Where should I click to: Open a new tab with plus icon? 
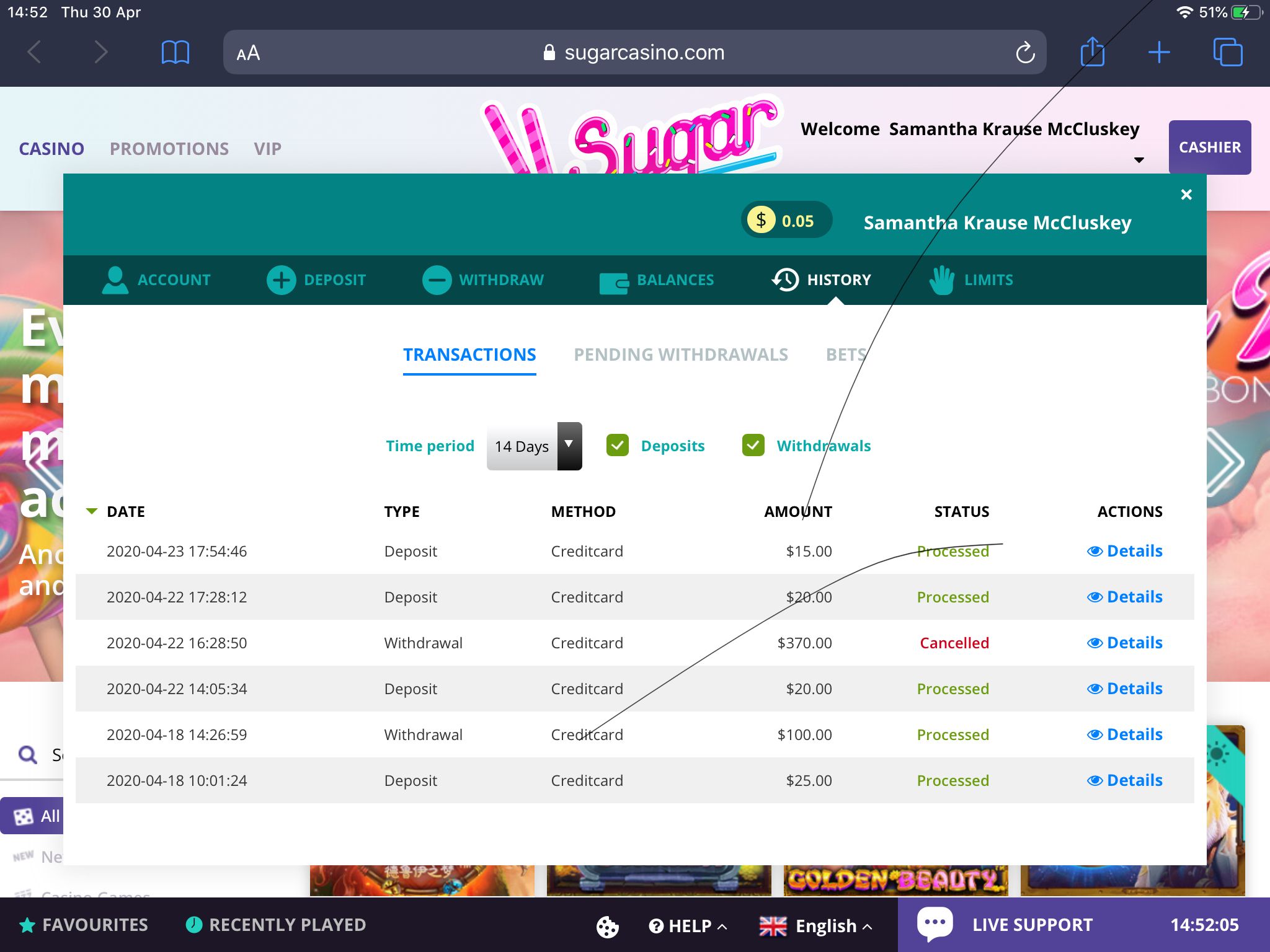pyautogui.click(x=1159, y=52)
